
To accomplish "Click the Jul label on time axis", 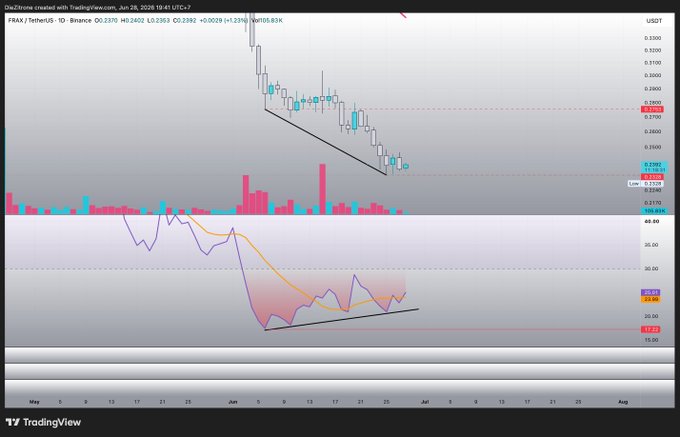I will tap(425, 402).
